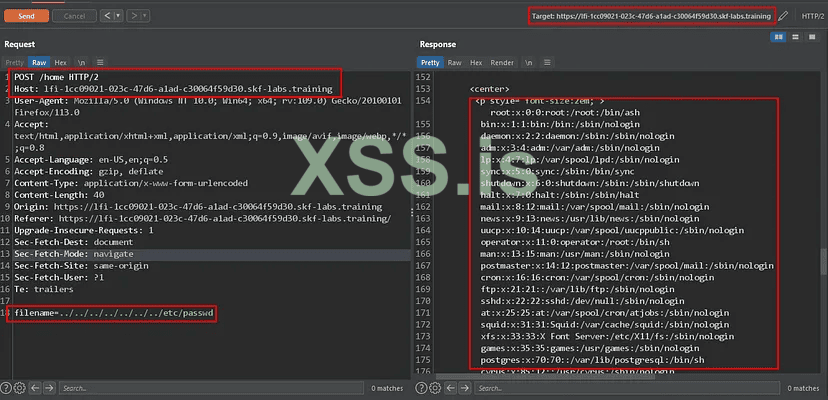The height and width of the screenshot is (400, 828).
Task: Open Response panel hamburger options menu
Action: (x=548, y=62)
